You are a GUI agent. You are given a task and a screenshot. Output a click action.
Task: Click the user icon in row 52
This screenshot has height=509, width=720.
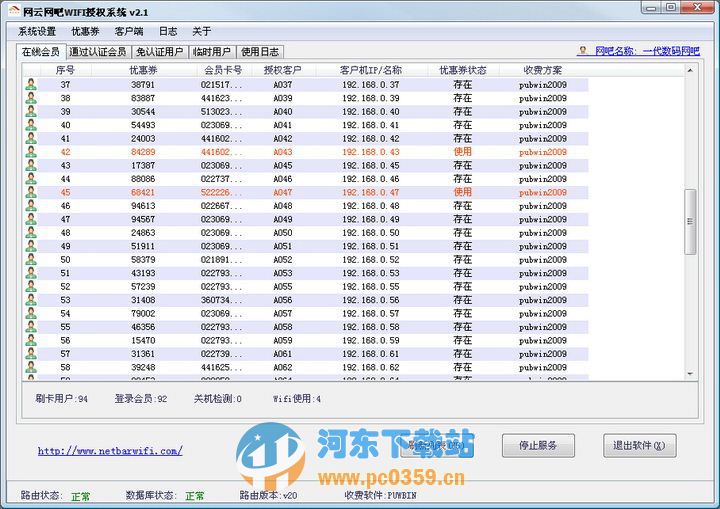(x=31, y=286)
